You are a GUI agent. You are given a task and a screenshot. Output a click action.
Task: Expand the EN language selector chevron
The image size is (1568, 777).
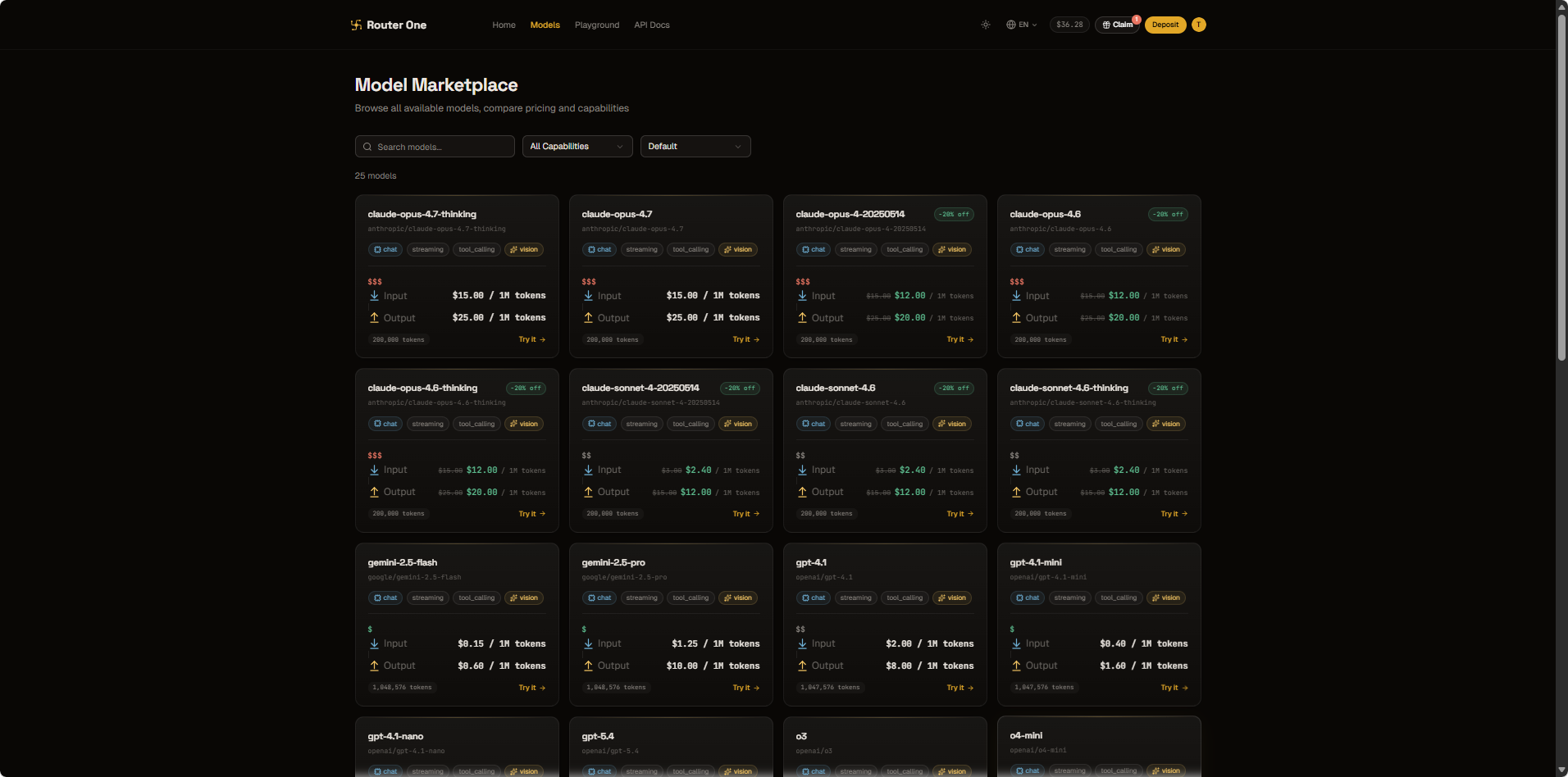[1033, 25]
